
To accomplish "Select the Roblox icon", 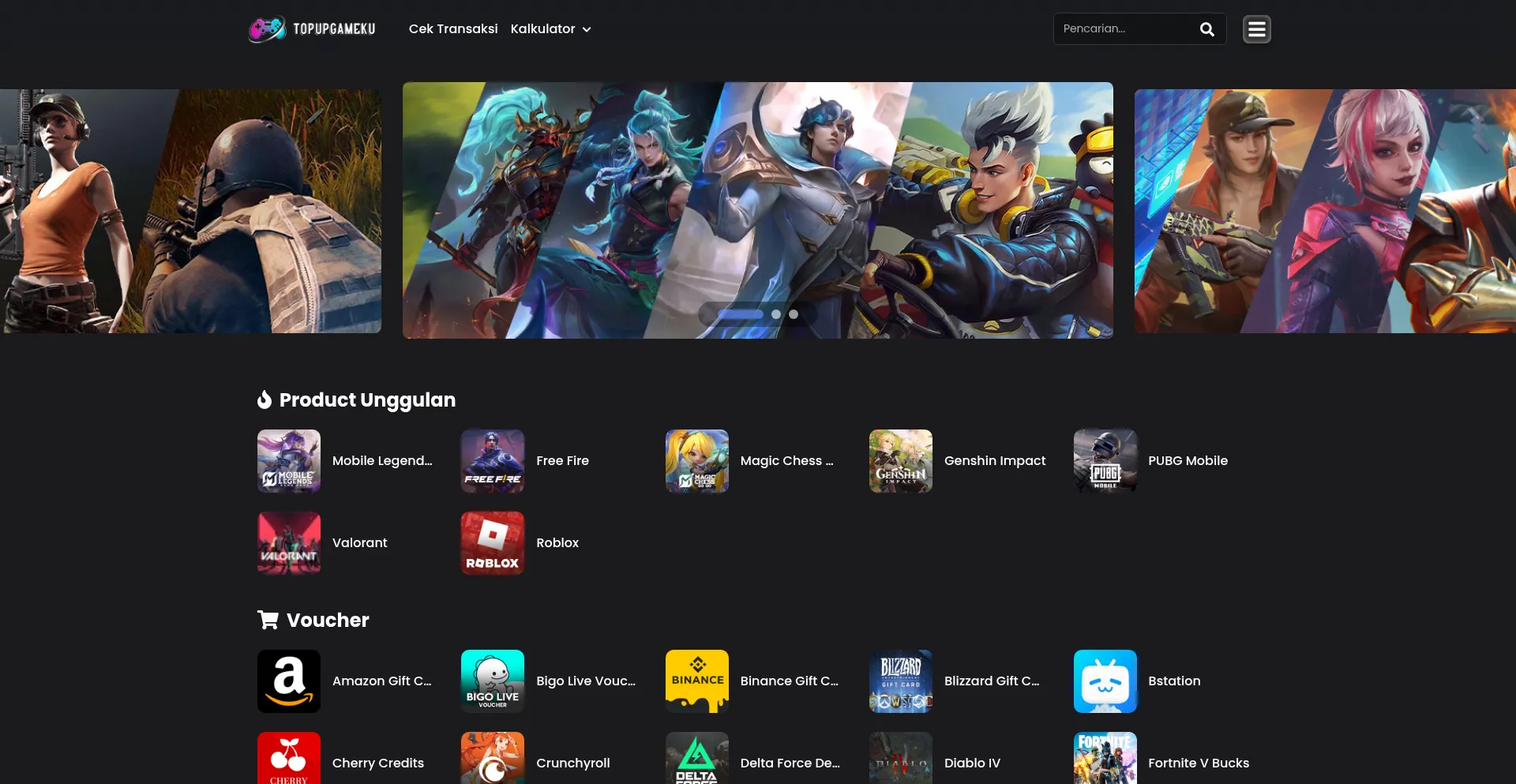I will click(493, 543).
